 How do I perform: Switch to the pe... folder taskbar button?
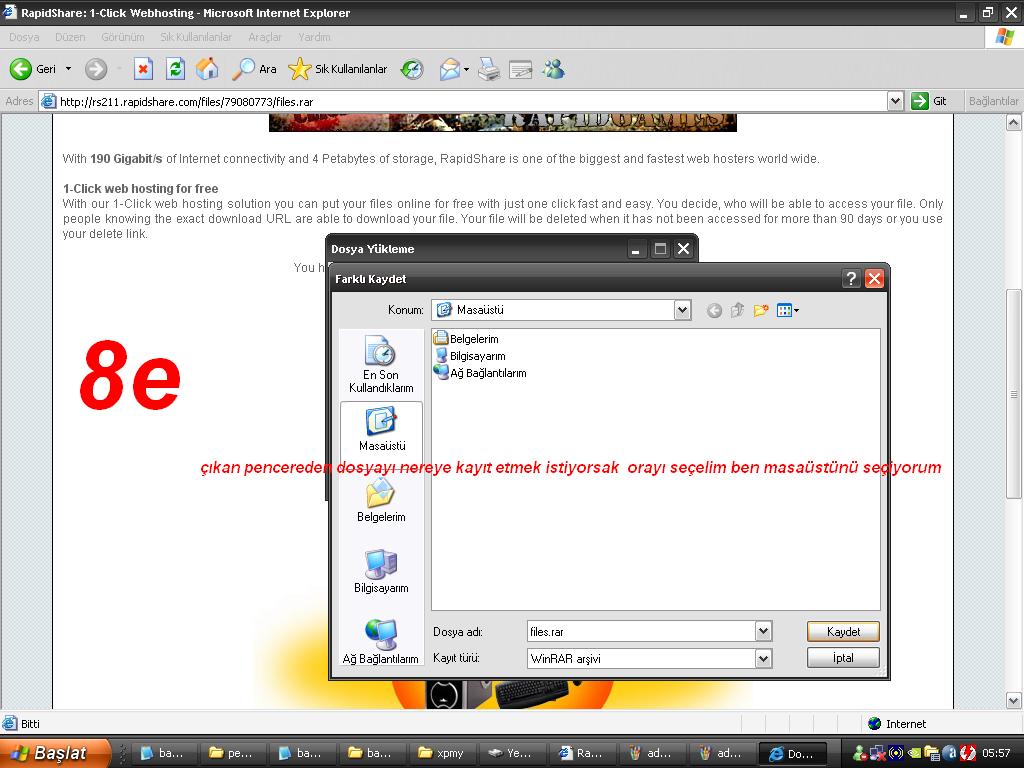point(231,754)
